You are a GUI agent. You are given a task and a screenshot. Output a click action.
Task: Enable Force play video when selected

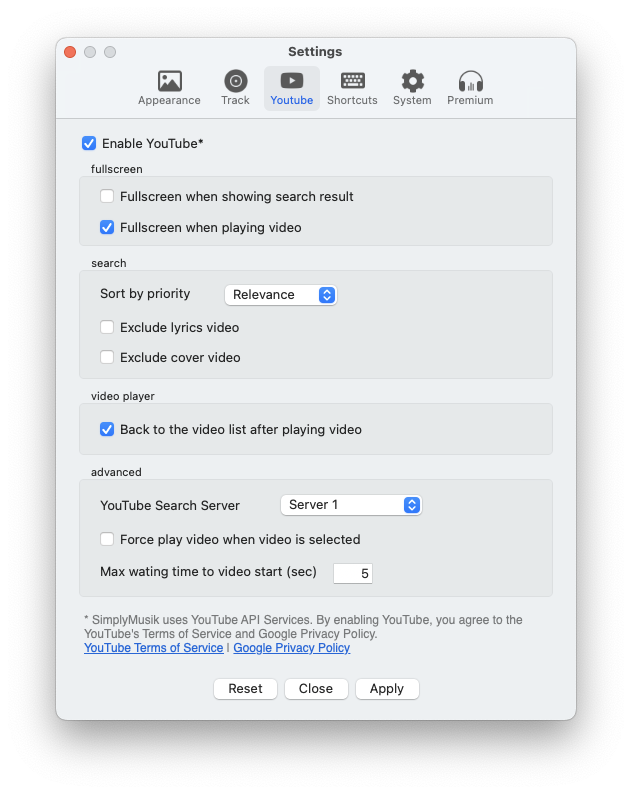click(107, 539)
